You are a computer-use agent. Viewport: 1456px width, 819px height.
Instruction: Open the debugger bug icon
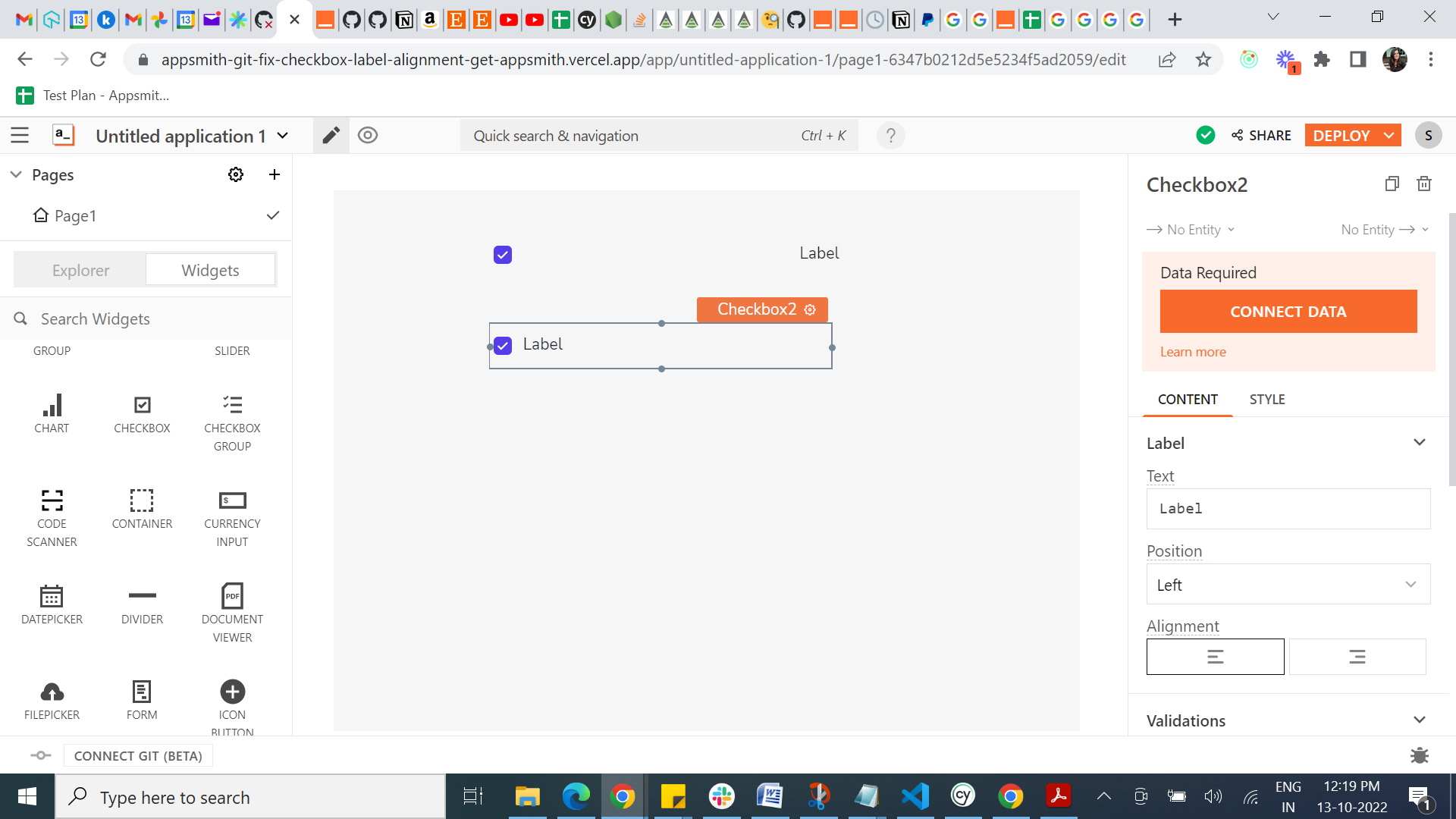click(1419, 755)
